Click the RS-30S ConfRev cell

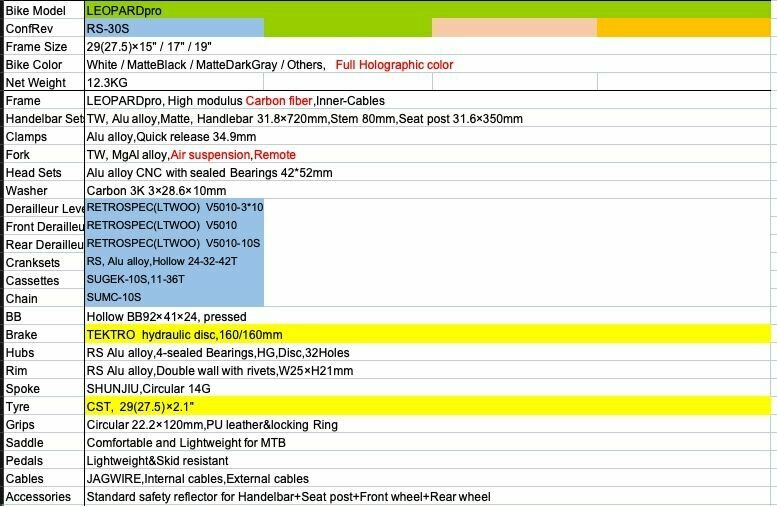tap(174, 28)
